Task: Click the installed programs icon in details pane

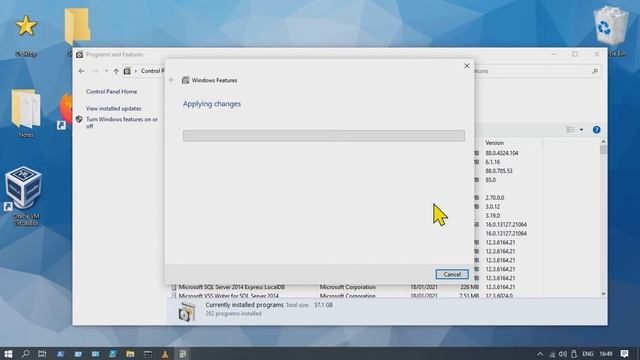Action: (x=186, y=312)
